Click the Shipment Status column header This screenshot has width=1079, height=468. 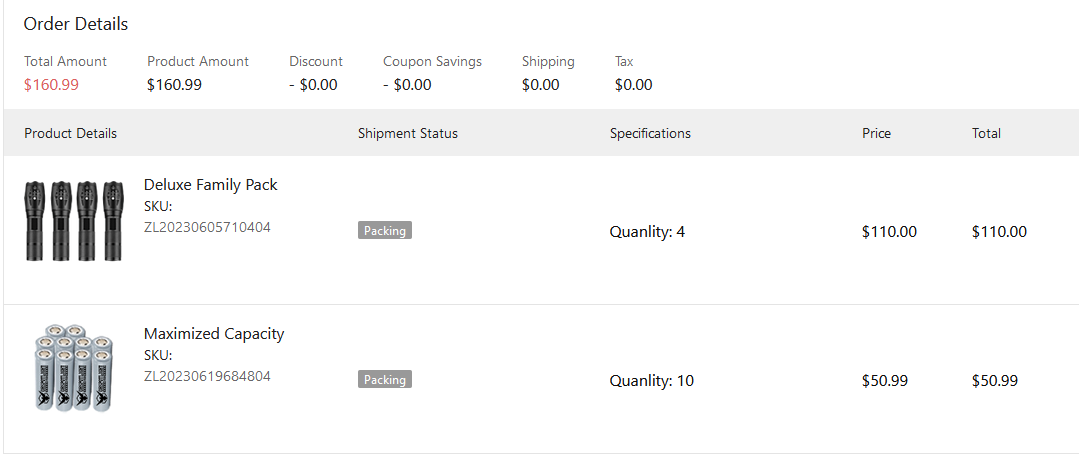(408, 133)
